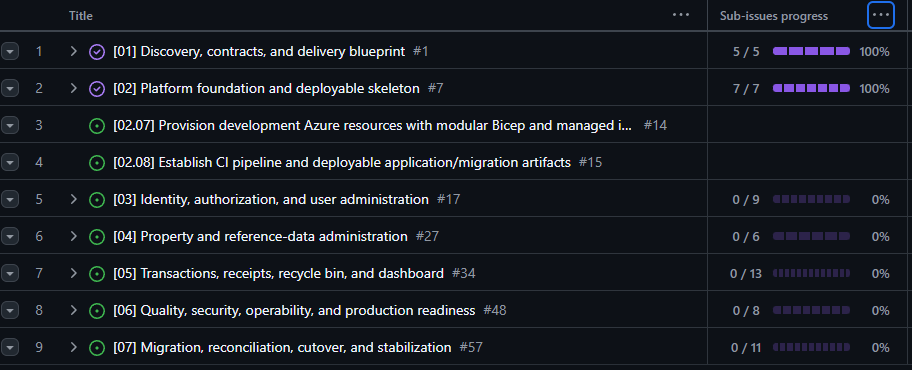This screenshot has width=912, height=370.
Task: Click open status icon of issue #27
Action: pos(97,237)
